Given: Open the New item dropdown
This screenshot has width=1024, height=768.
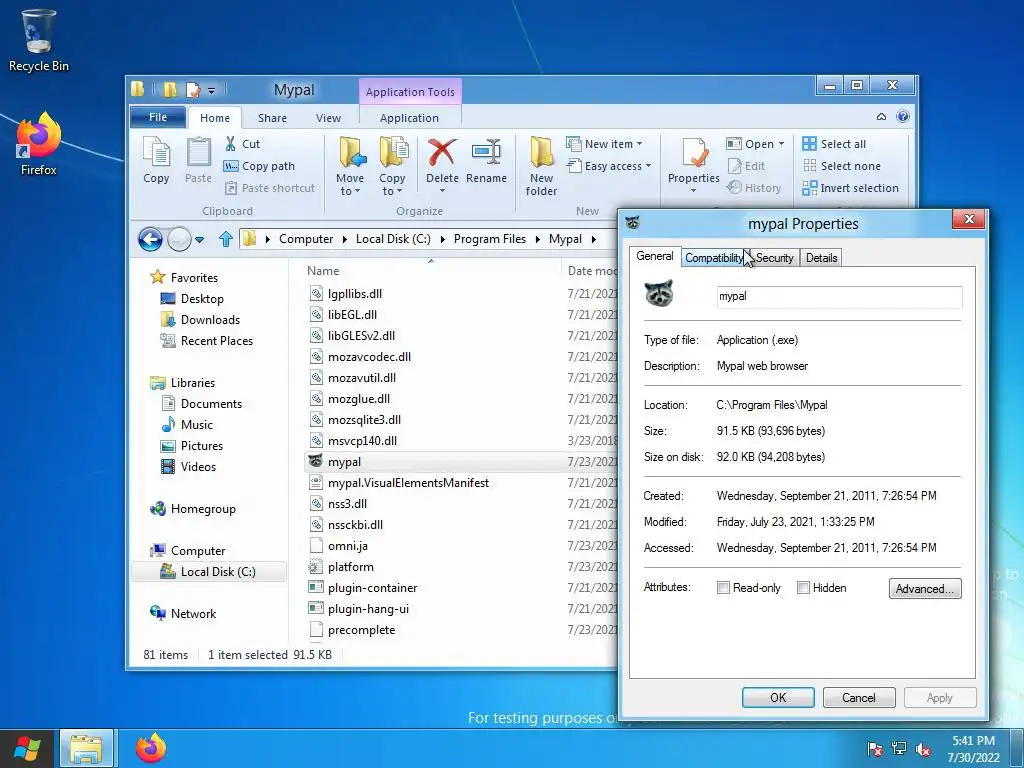Looking at the screenshot, I should pyautogui.click(x=604, y=144).
